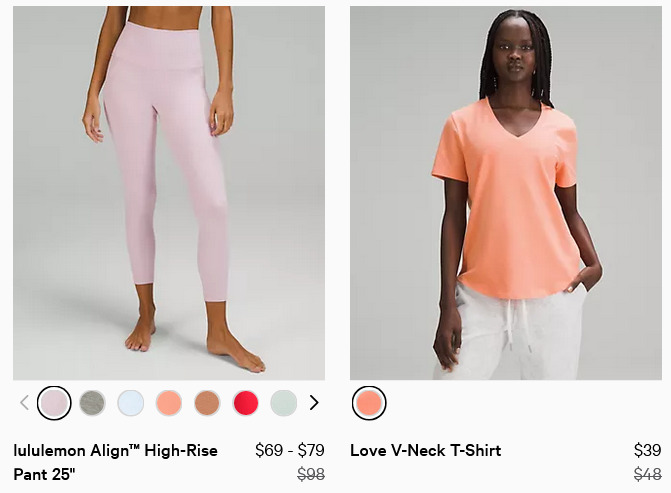Pick the pale blue color swatch
This screenshot has height=493, width=671.
131,403
